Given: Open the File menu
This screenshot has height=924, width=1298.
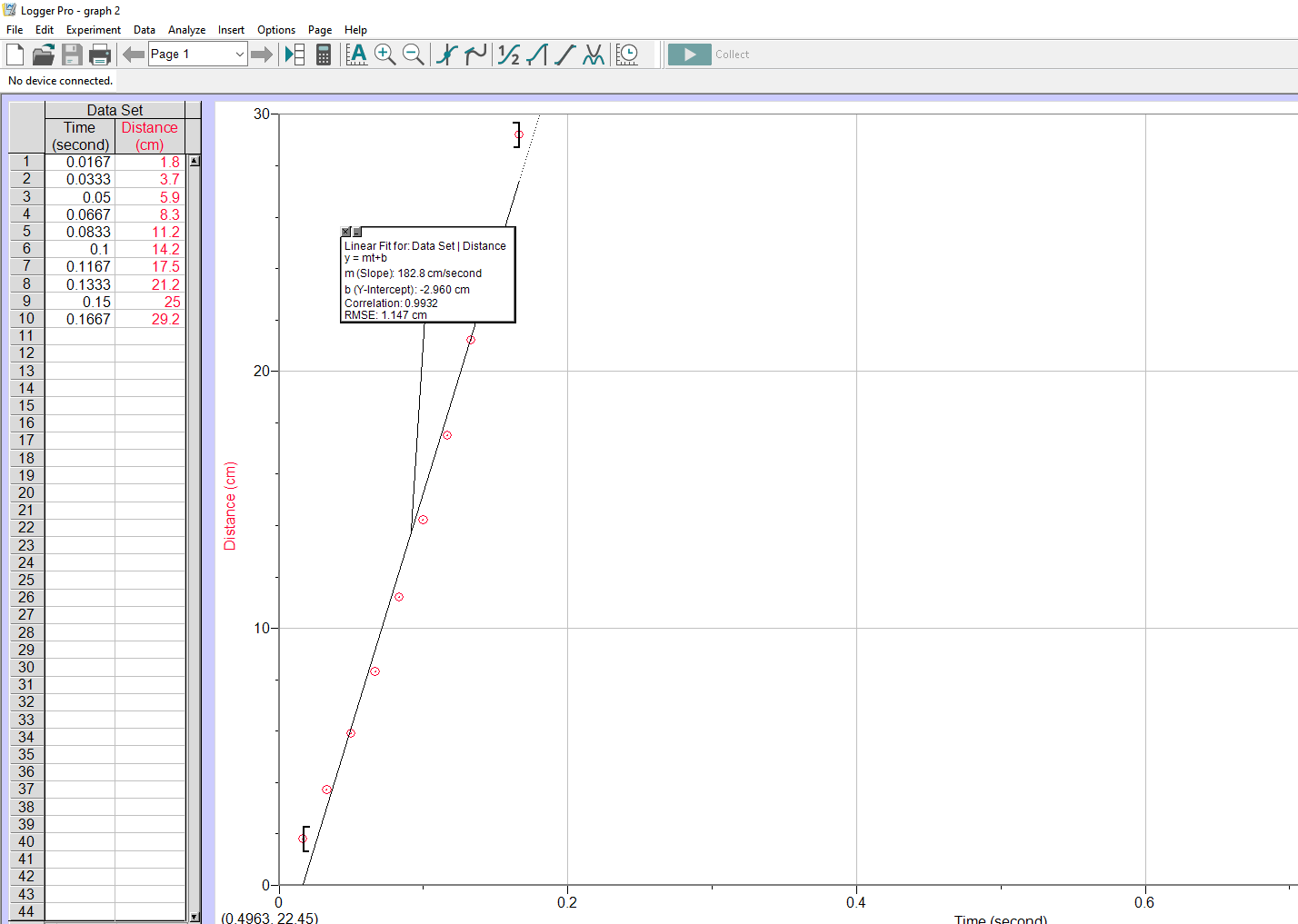Looking at the screenshot, I should tap(15, 30).
